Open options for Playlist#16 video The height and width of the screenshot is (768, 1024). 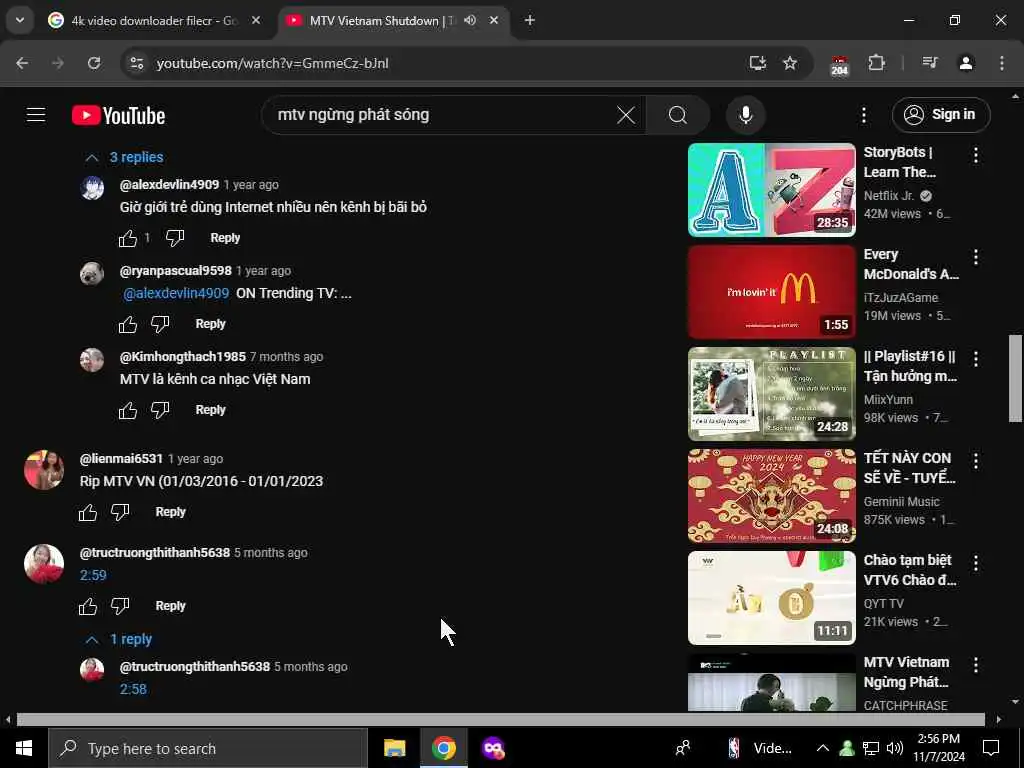976,359
